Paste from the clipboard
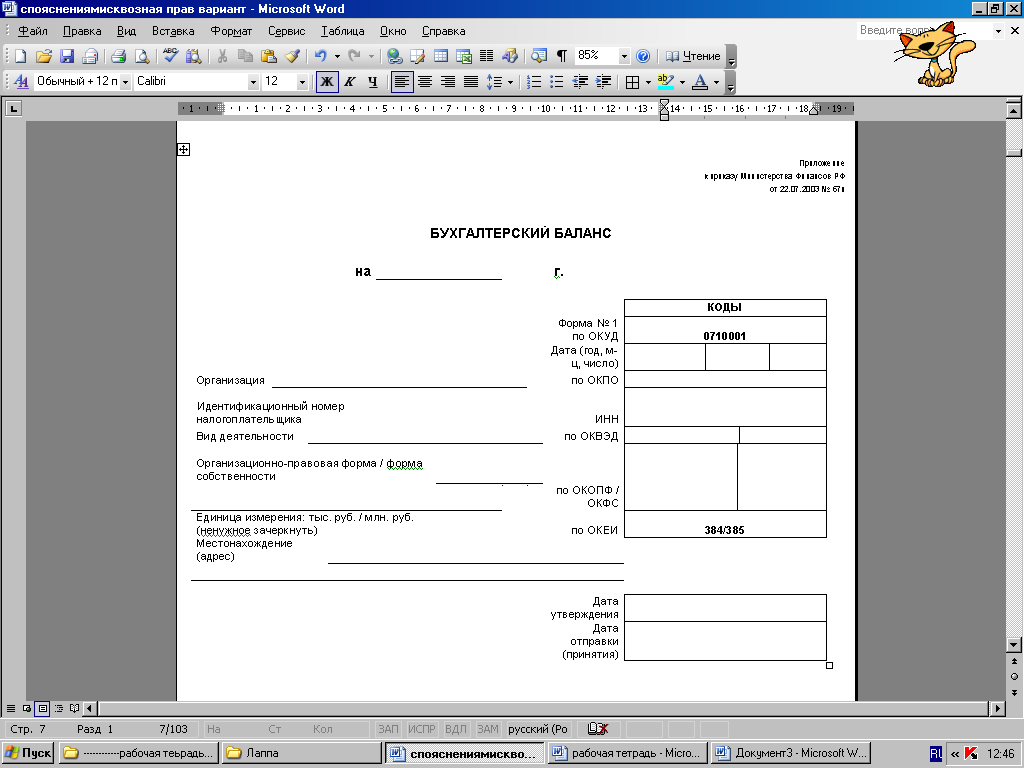 [268, 57]
